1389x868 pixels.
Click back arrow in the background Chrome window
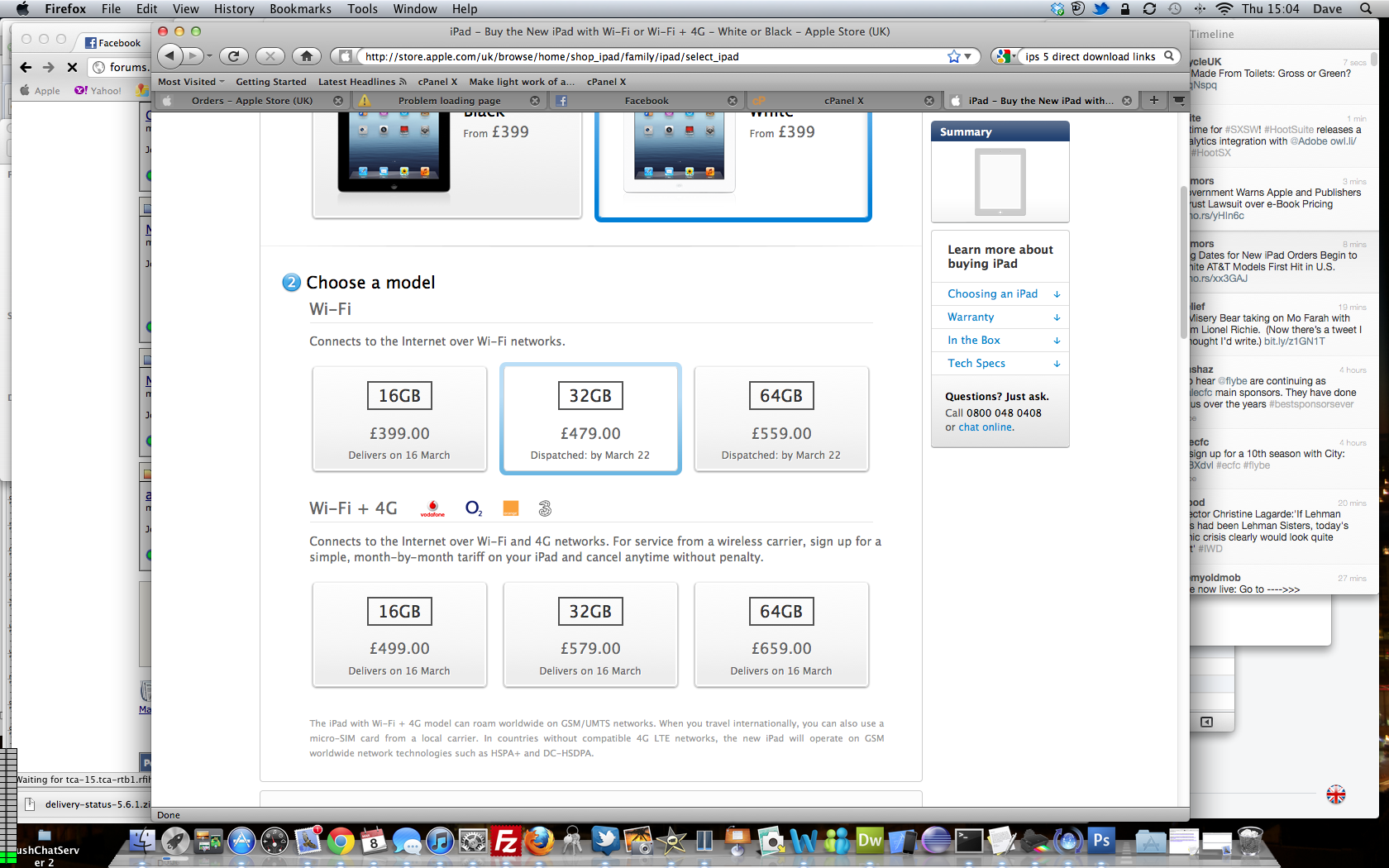[26, 67]
